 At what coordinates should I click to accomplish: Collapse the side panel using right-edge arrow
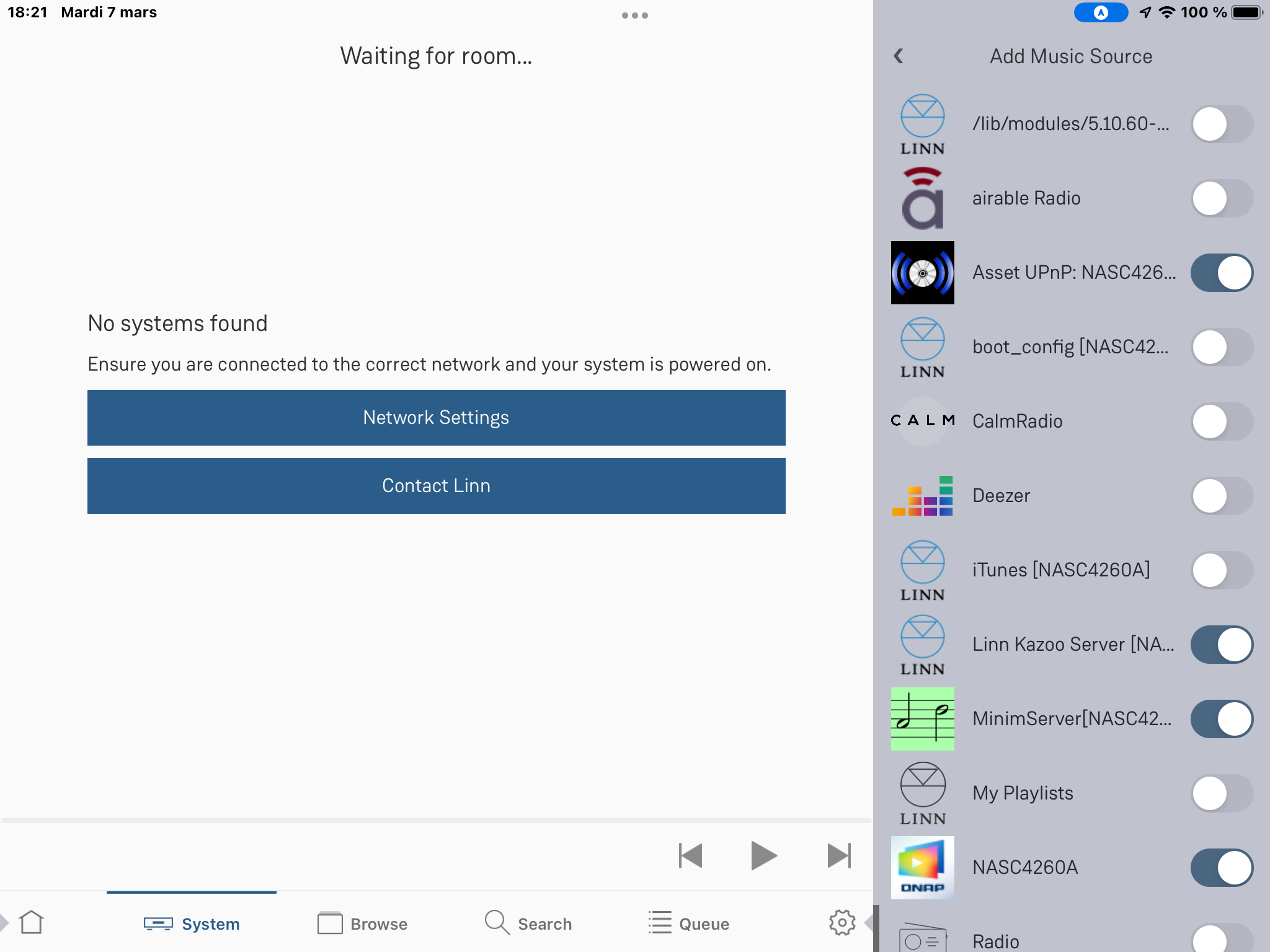pyautogui.click(x=869, y=923)
